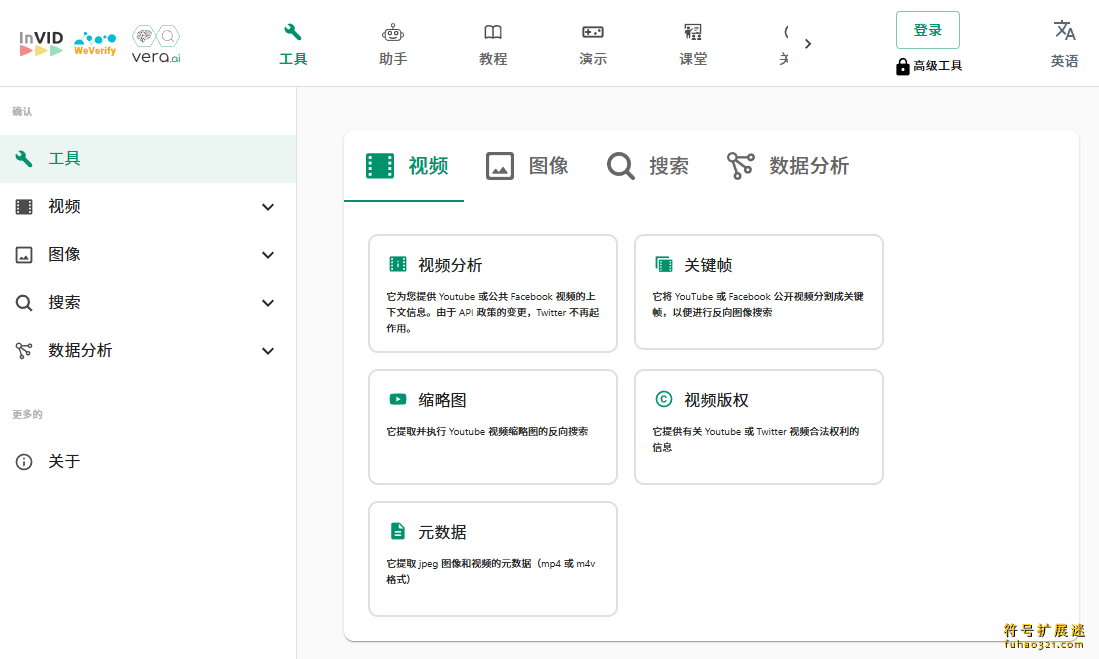Select the 工具 item in the sidebar
1099x659 pixels.
[x=148, y=158]
